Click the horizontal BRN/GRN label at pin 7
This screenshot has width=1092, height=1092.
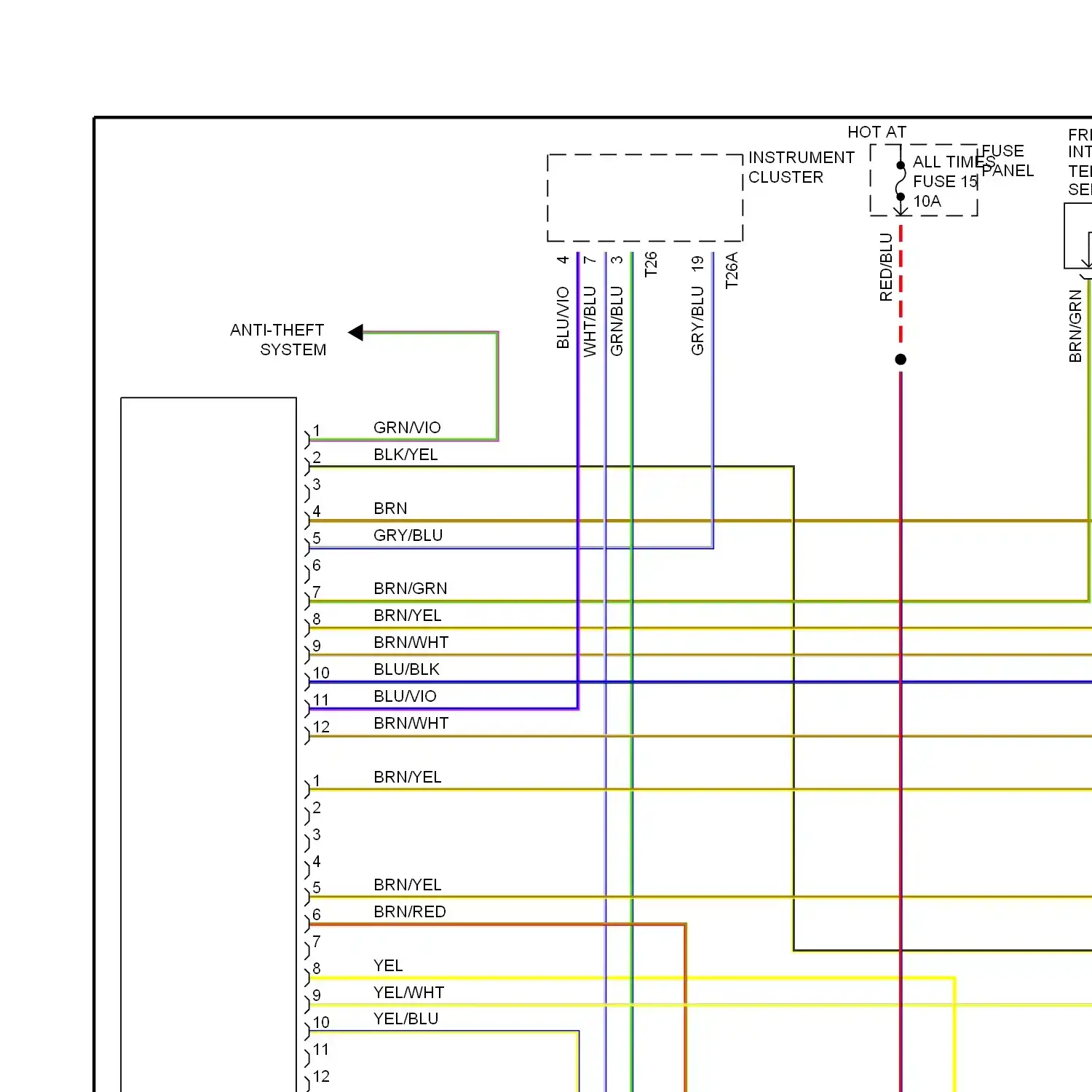pyautogui.click(x=410, y=588)
